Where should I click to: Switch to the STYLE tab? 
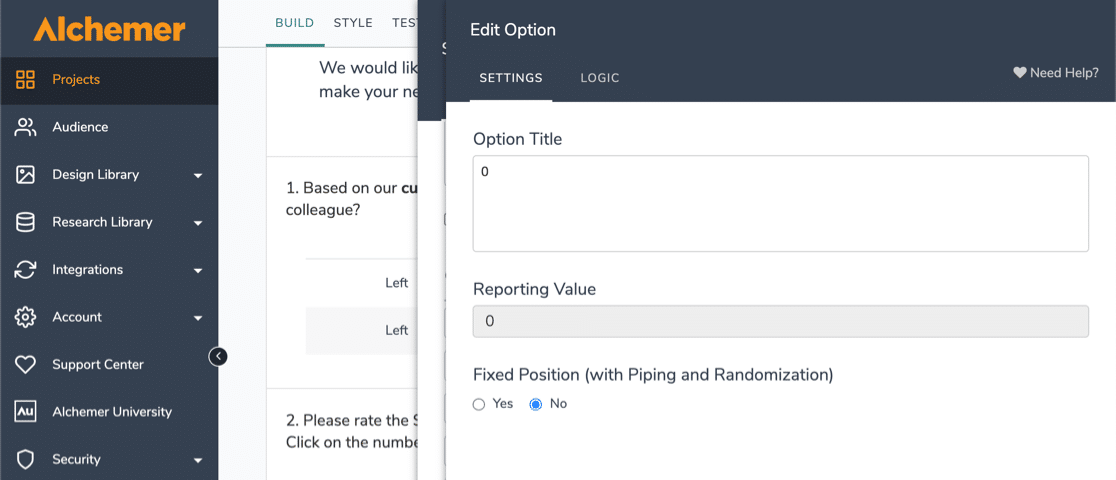point(353,23)
